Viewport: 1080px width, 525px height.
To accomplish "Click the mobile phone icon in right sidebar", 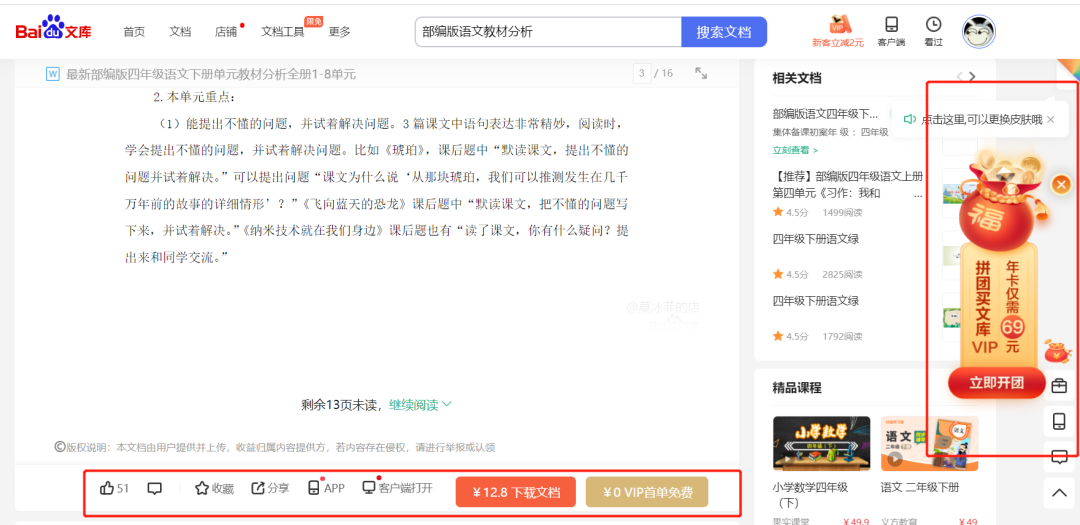I will click(x=1059, y=420).
